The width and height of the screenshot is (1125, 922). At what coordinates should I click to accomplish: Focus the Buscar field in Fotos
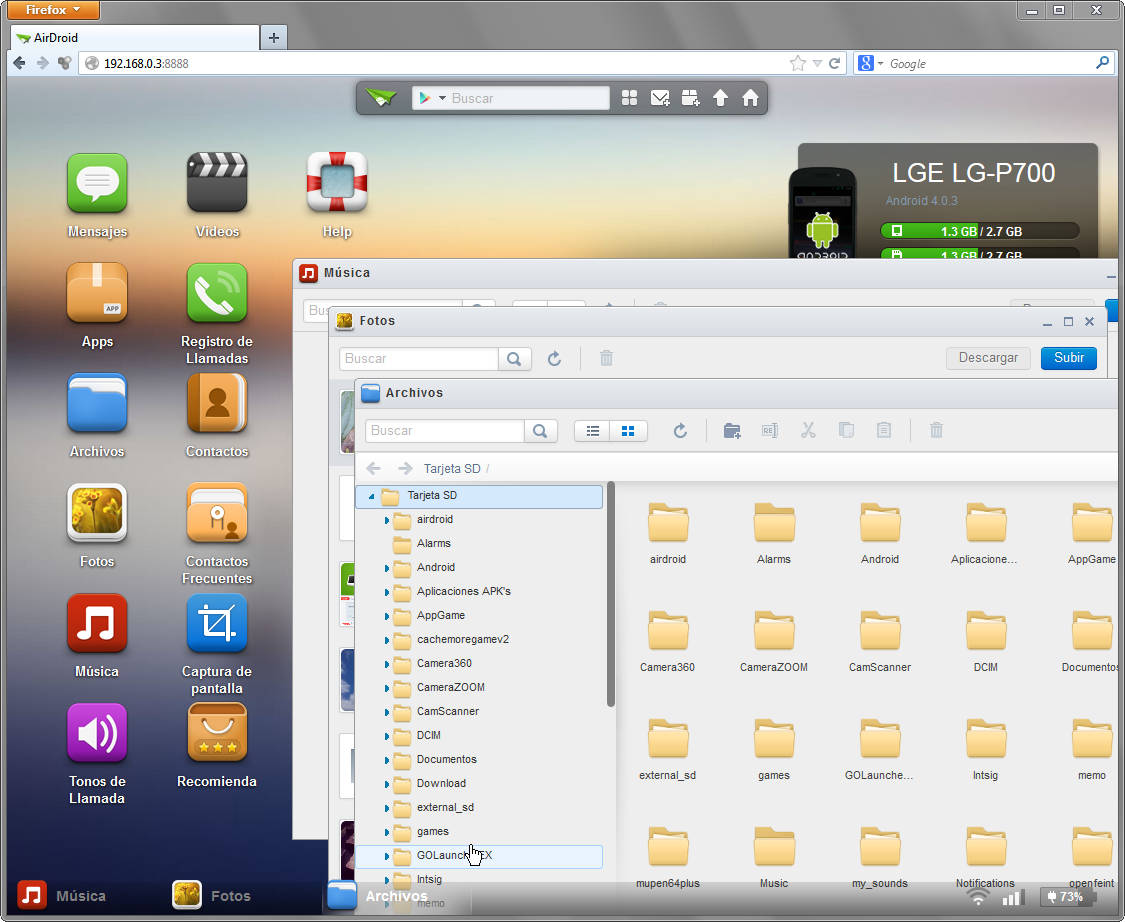[x=419, y=358]
